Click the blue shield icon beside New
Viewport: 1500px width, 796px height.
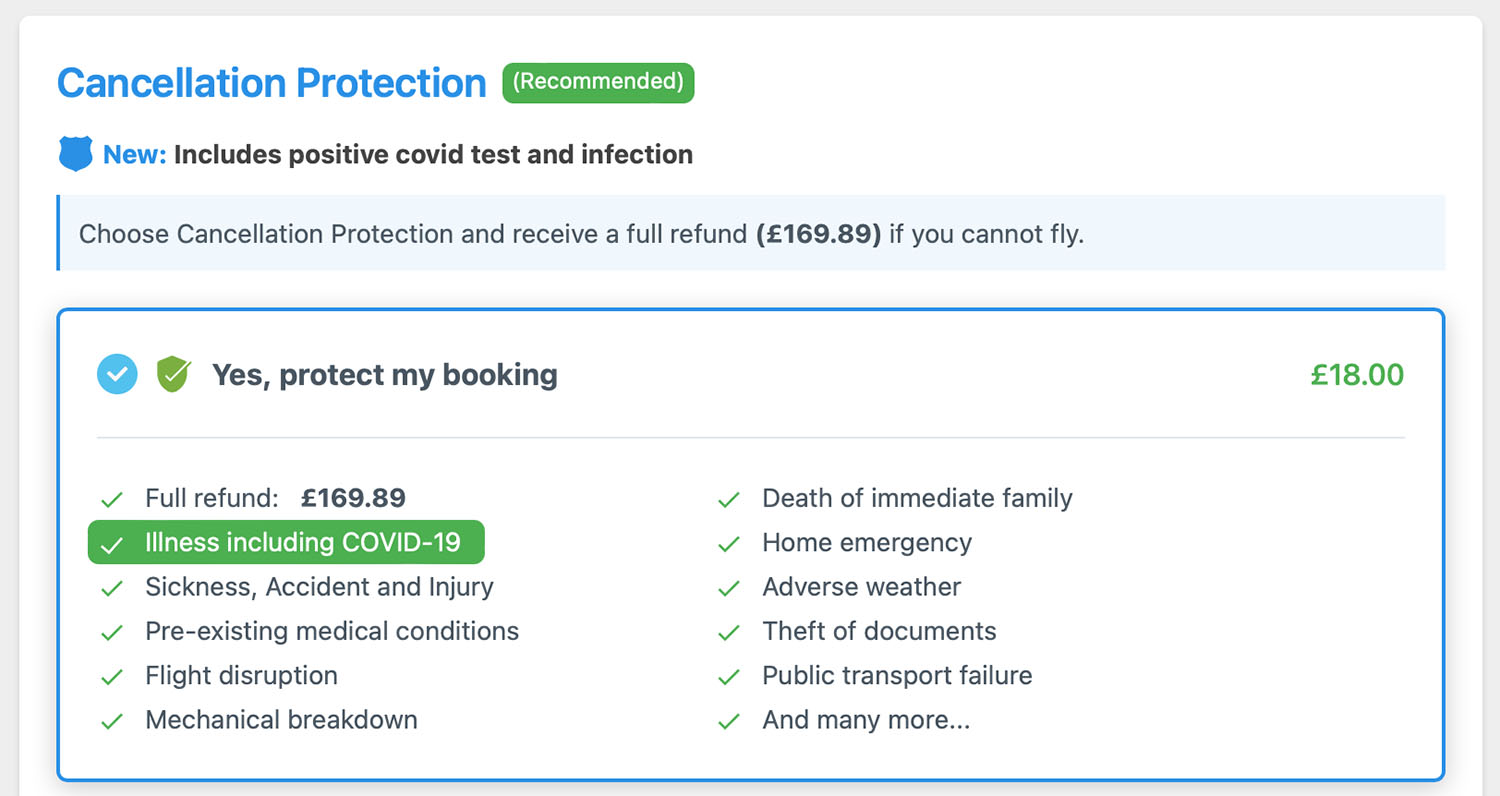tap(75, 154)
